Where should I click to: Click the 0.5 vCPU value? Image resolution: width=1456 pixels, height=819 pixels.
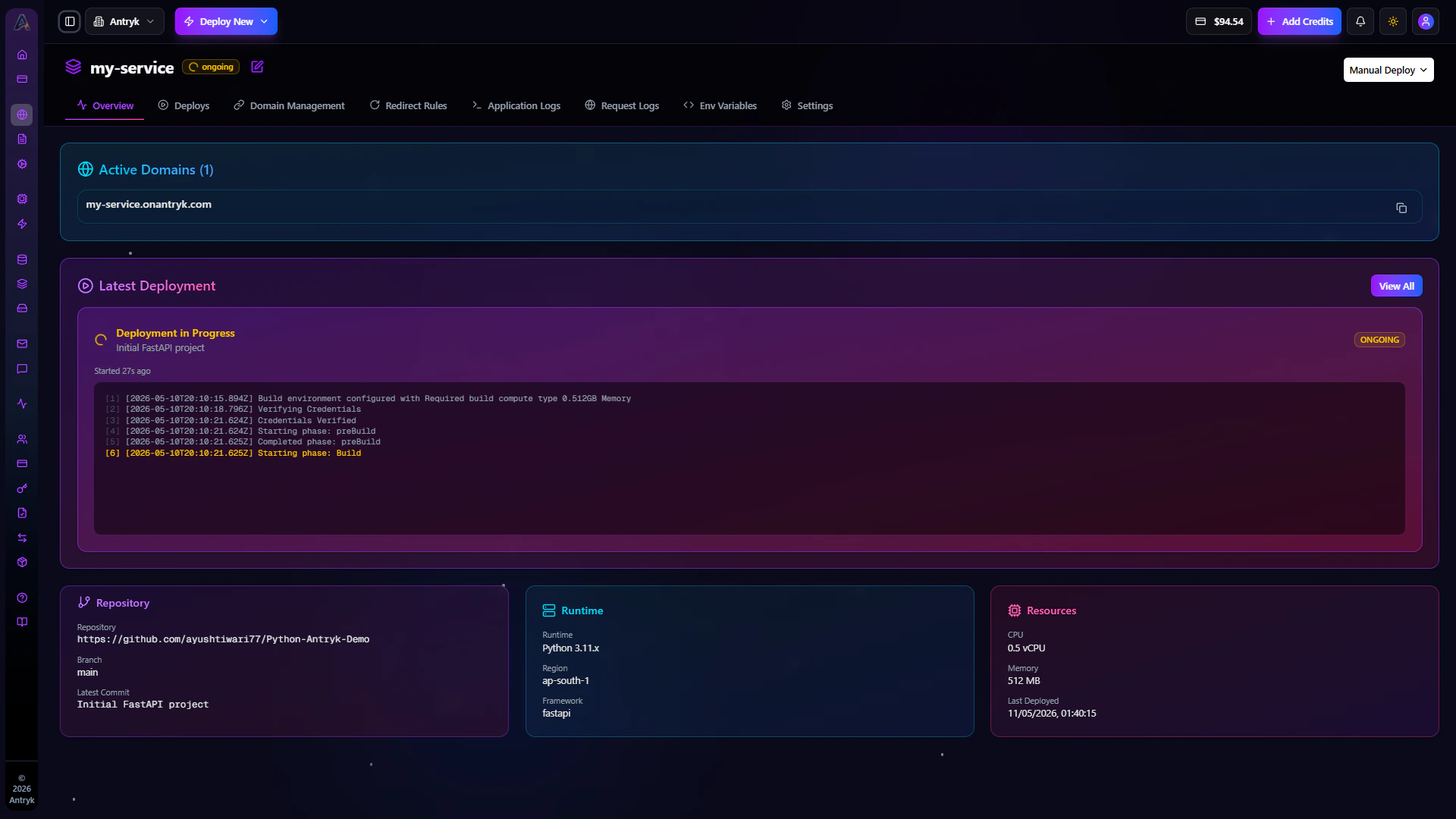[1026, 648]
